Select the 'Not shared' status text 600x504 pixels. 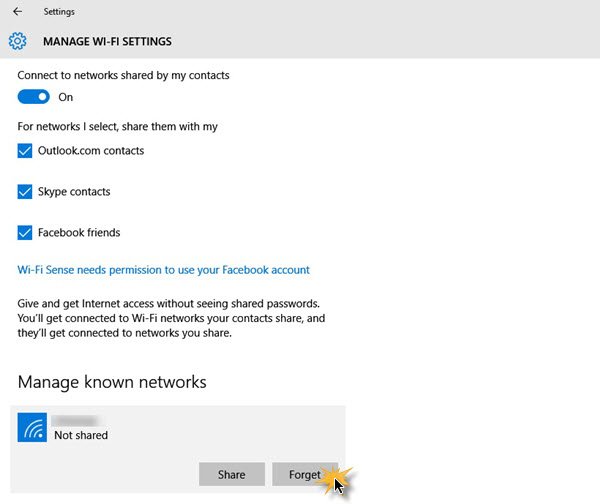[81, 435]
